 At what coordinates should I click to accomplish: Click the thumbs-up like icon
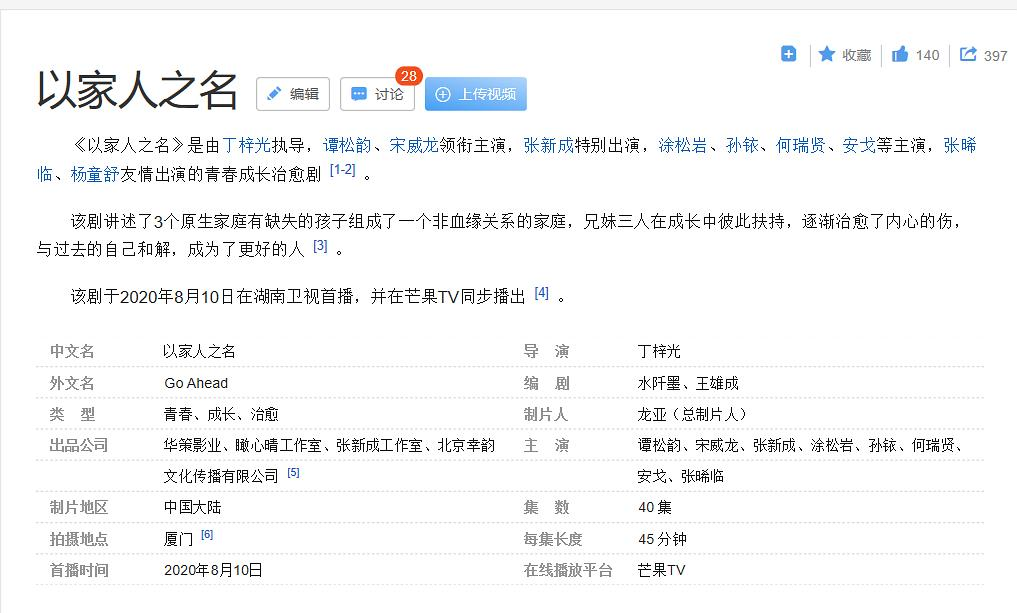(x=900, y=54)
